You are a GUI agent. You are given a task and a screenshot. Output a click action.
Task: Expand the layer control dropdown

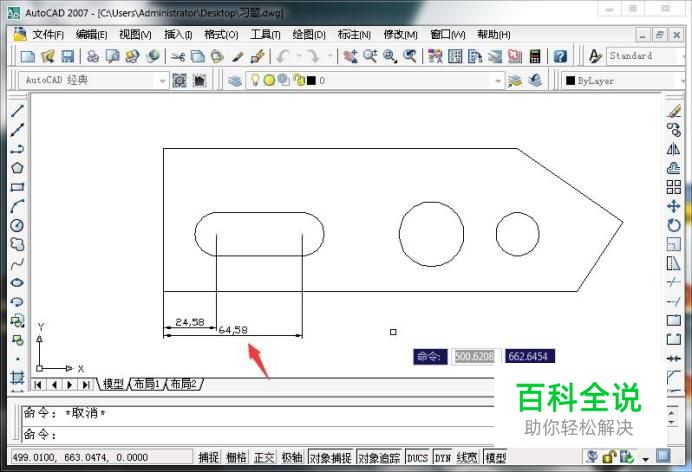tap(498, 81)
